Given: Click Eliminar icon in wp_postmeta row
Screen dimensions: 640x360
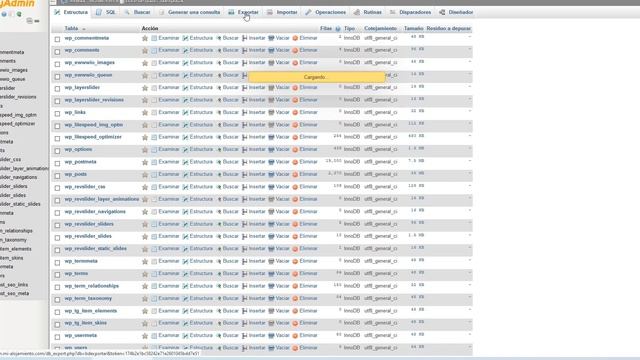Looking at the screenshot, I should click(295, 162).
